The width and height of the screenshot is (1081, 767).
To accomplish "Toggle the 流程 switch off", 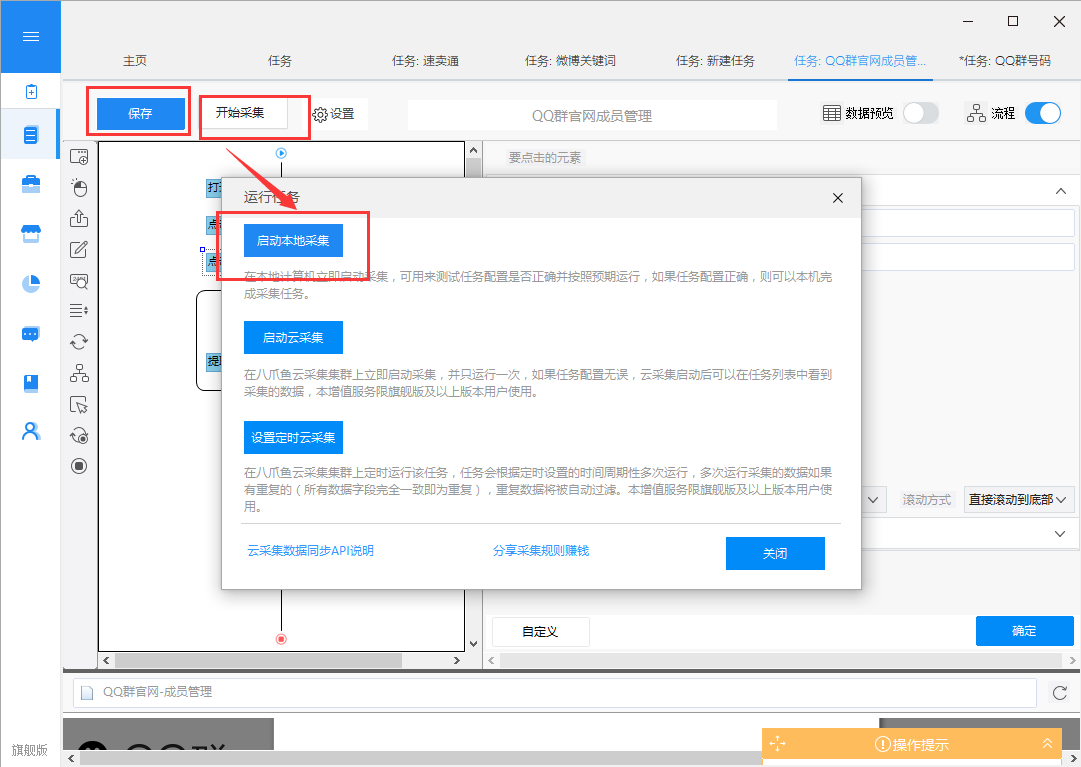I will tap(1042, 113).
